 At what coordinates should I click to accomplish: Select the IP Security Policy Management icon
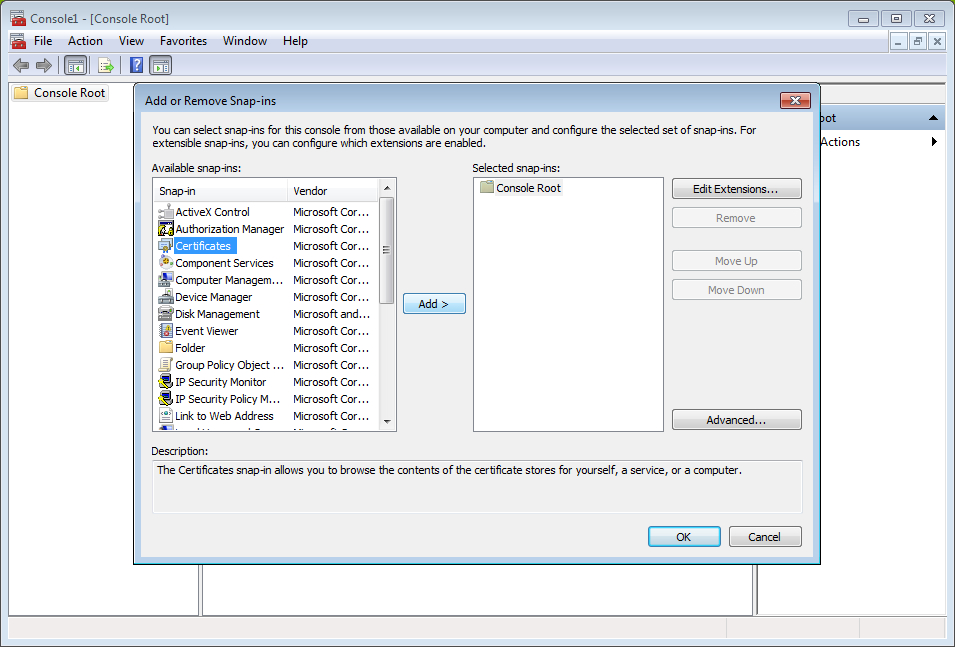[x=166, y=399]
